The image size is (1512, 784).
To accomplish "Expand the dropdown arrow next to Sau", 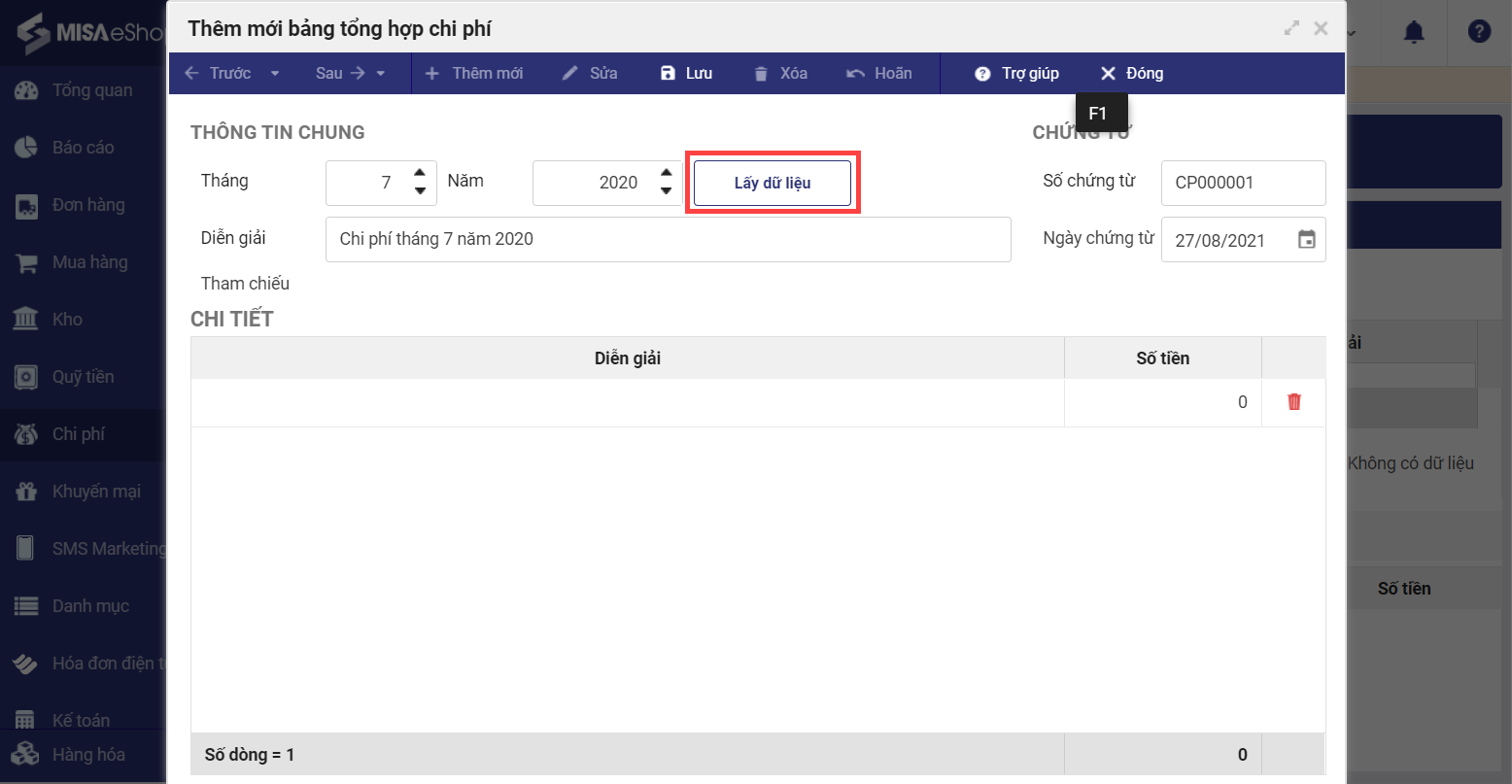I will pyautogui.click(x=381, y=74).
